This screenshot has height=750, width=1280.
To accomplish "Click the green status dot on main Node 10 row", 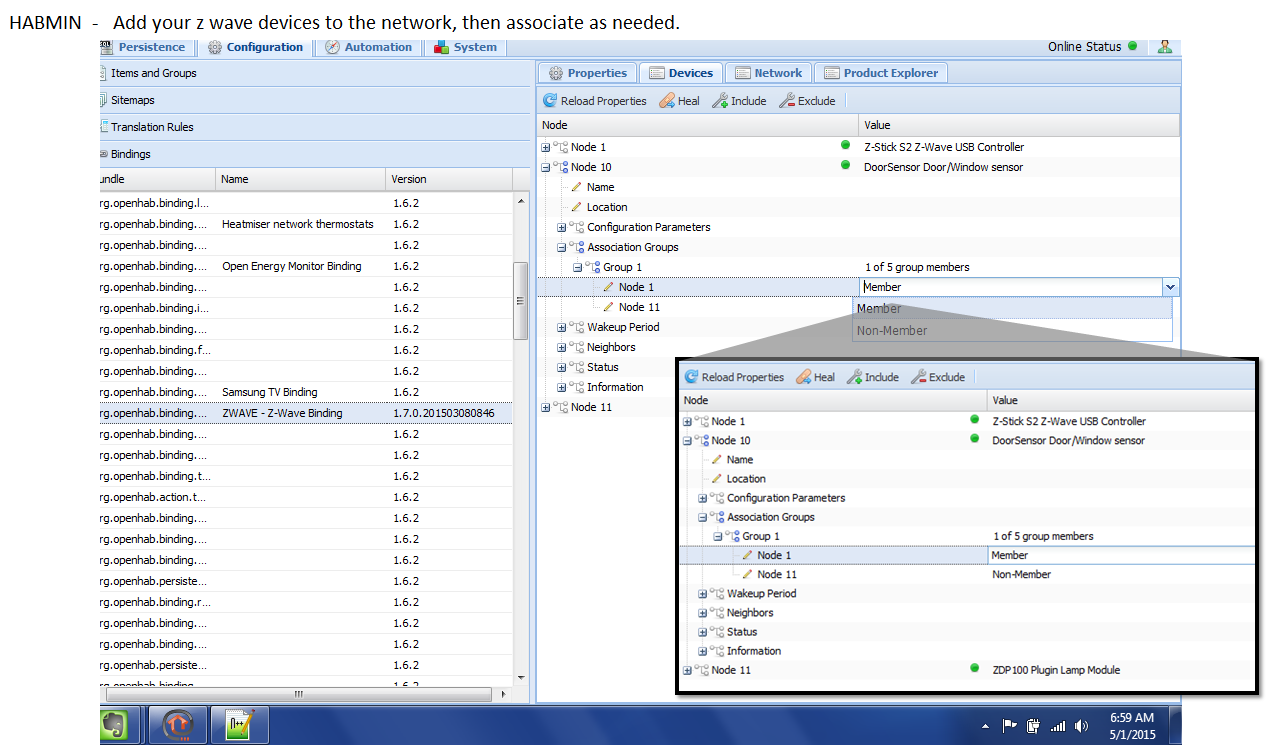I will click(846, 166).
